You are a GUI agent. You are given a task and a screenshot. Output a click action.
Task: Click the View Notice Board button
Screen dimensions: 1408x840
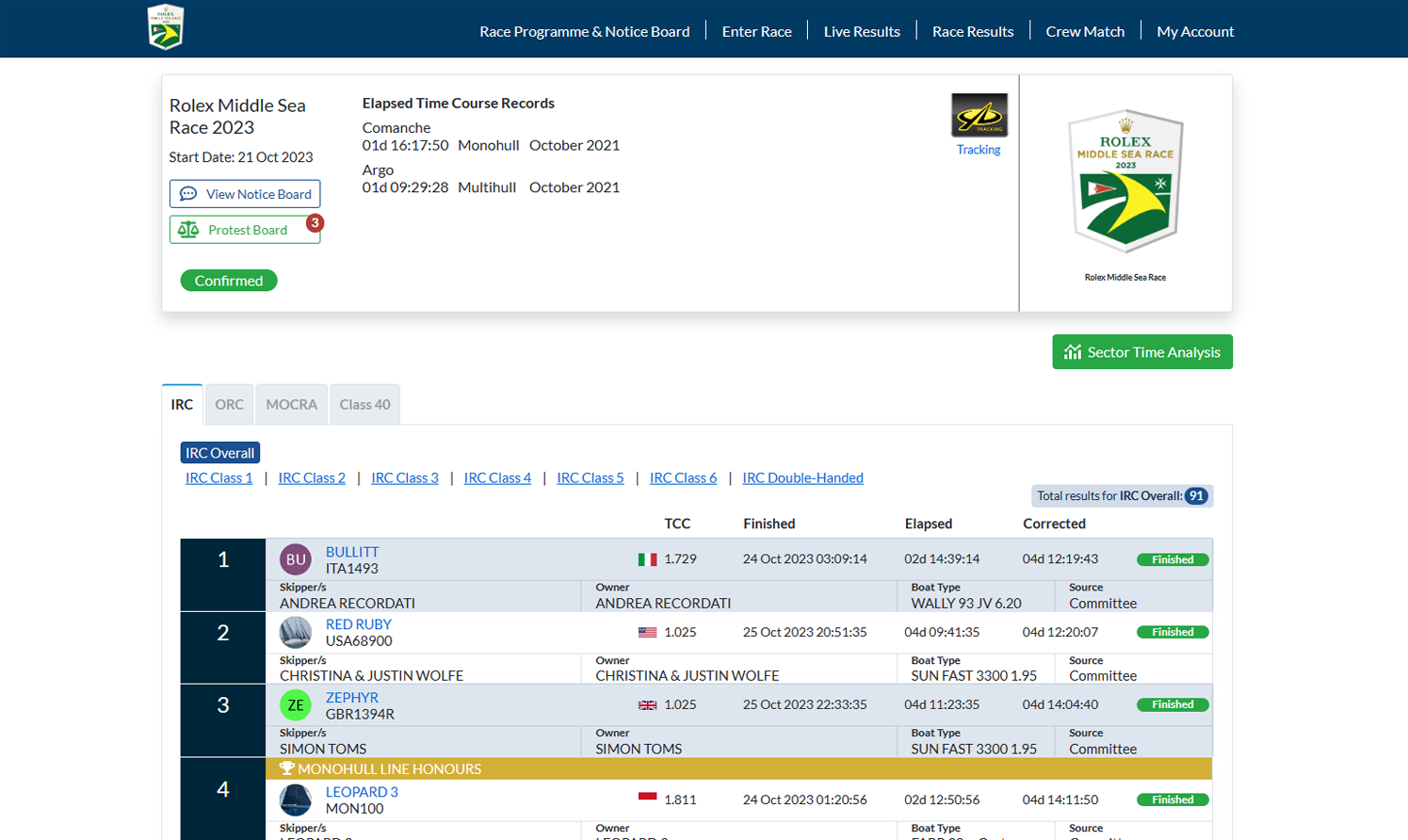245,194
